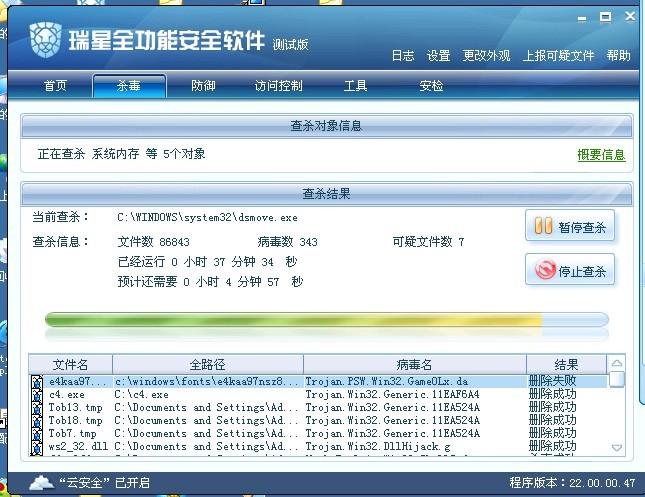The width and height of the screenshot is (645, 497).
Task: Switch to the 安检 tab
Action: tap(431, 86)
